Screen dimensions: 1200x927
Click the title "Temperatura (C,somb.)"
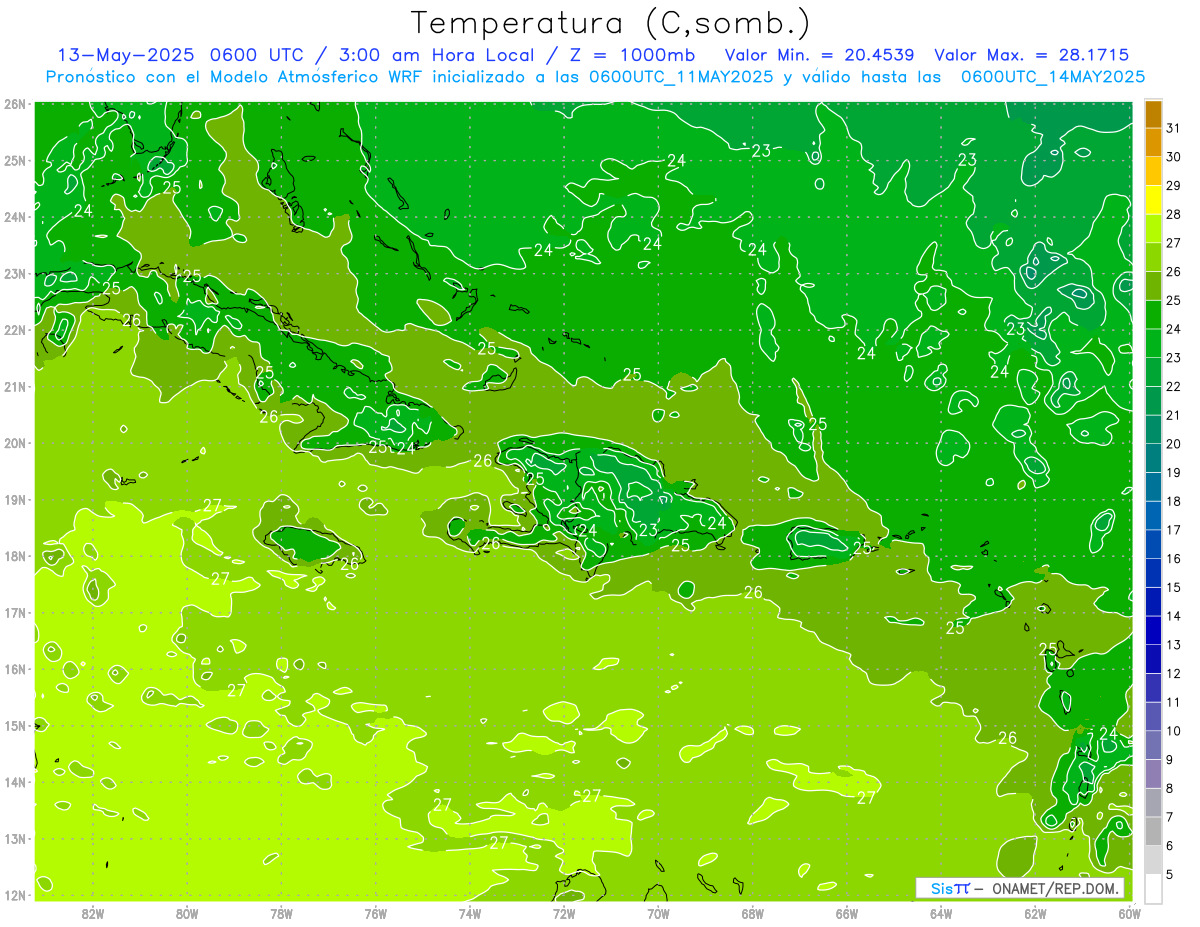[611, 23]
